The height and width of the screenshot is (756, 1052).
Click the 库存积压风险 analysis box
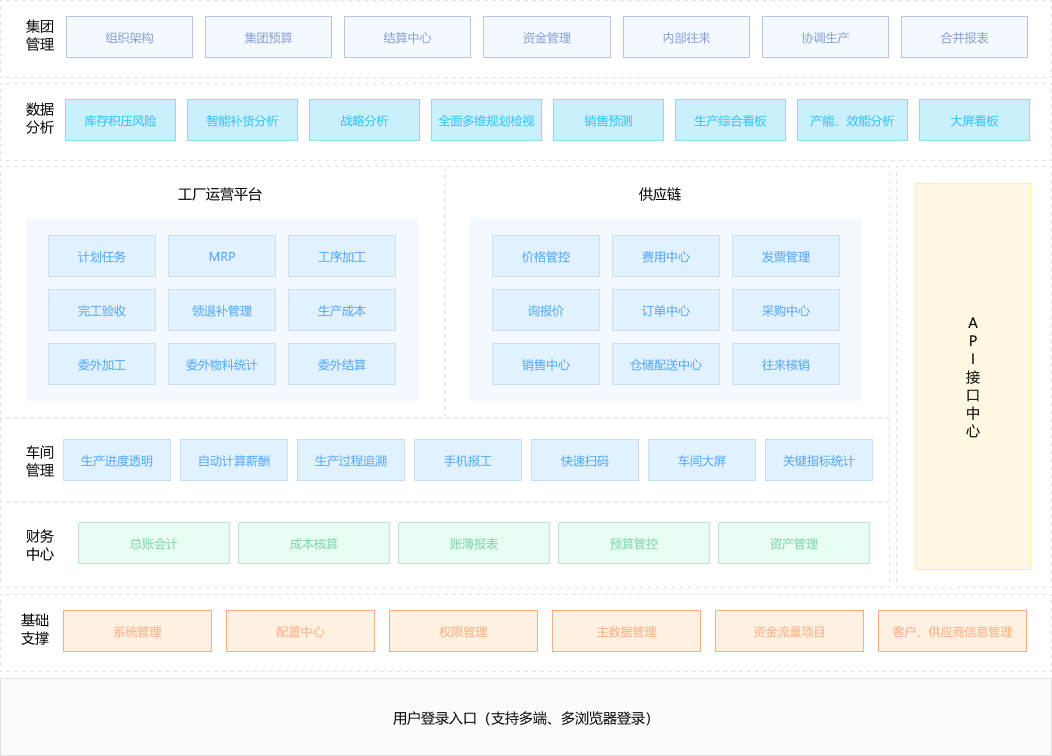[x=120, y=120]
